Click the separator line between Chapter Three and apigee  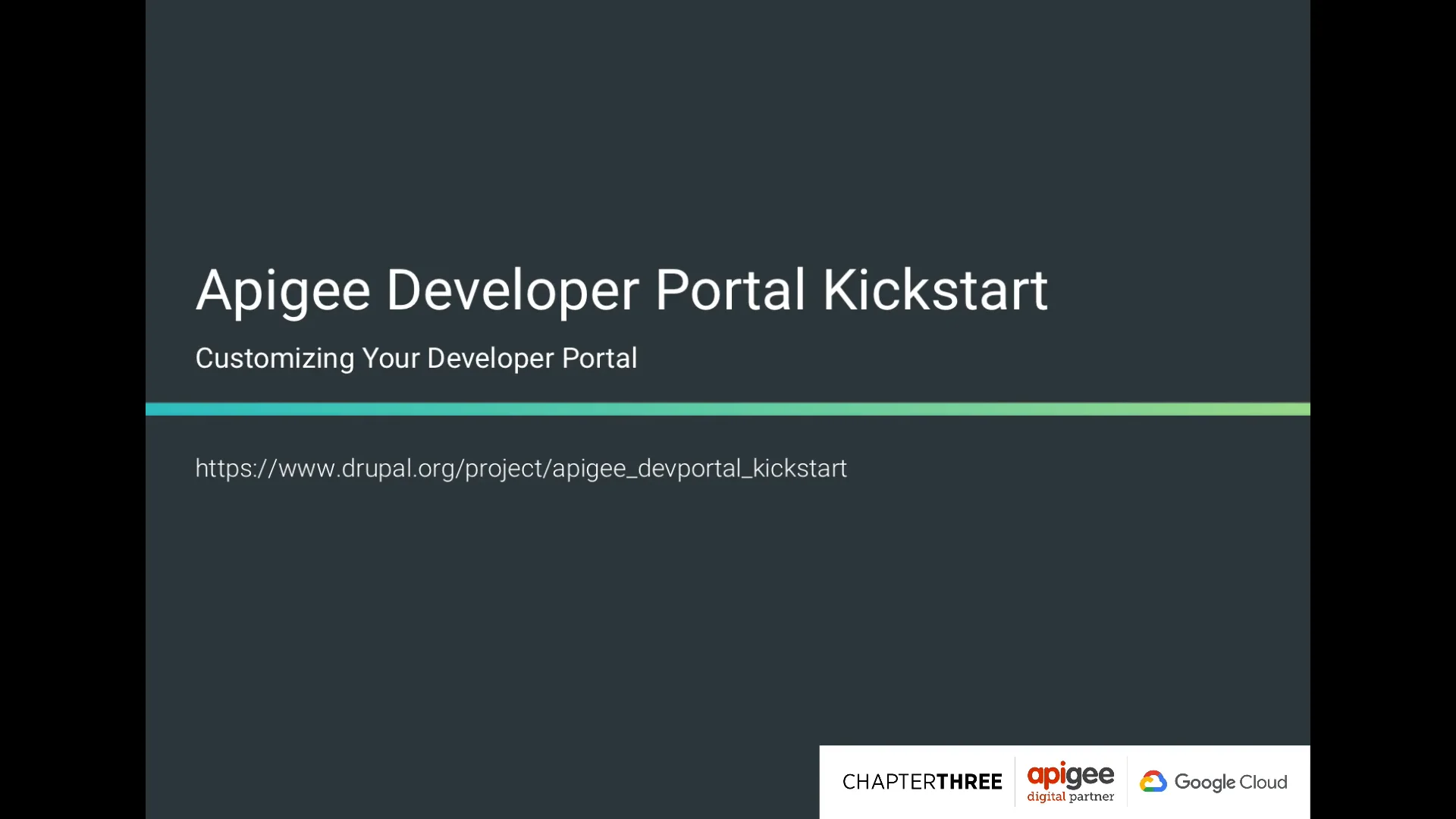pos(1015,782)
